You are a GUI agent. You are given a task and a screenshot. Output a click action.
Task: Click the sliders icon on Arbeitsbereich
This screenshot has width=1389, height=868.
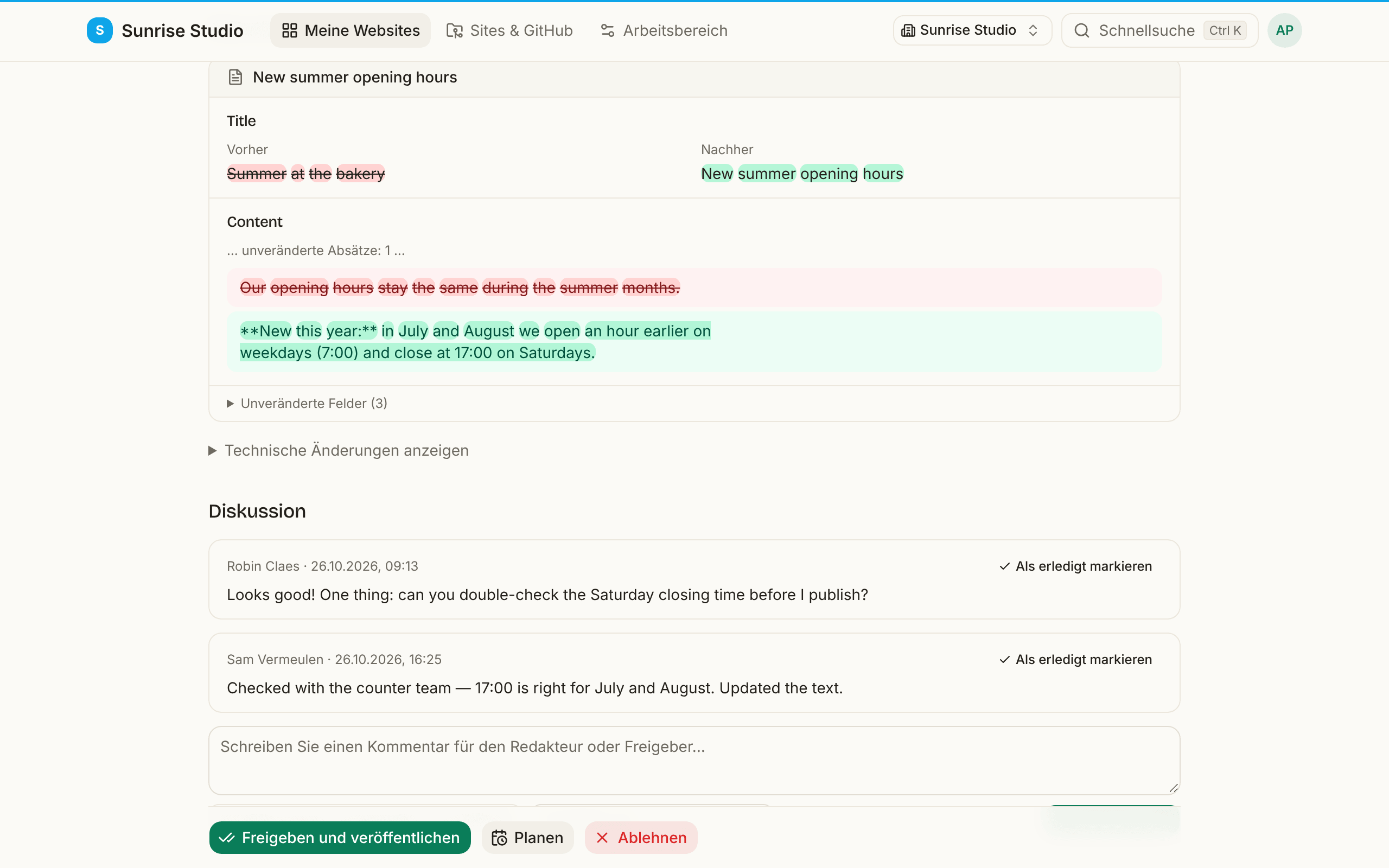tap(607, 30)
